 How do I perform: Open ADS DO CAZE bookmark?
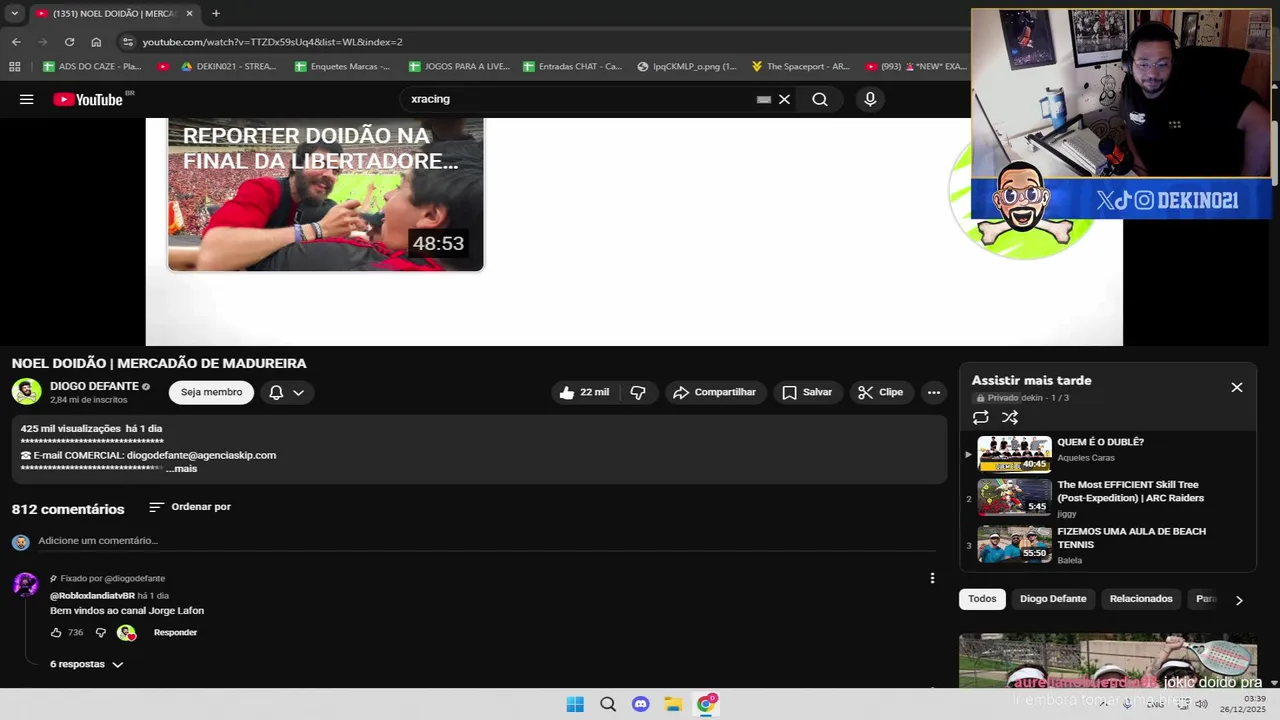pyautogui.click(x=92, y=66)
